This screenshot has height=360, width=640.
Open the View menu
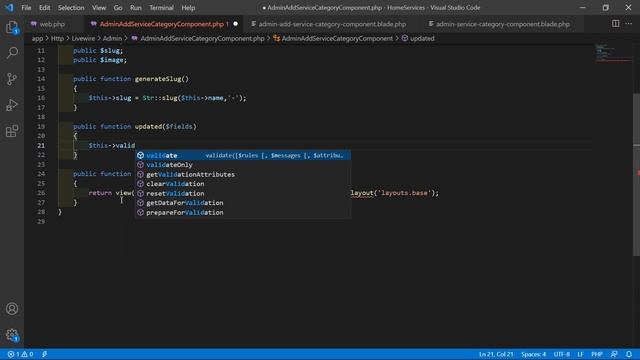[99, 8]
